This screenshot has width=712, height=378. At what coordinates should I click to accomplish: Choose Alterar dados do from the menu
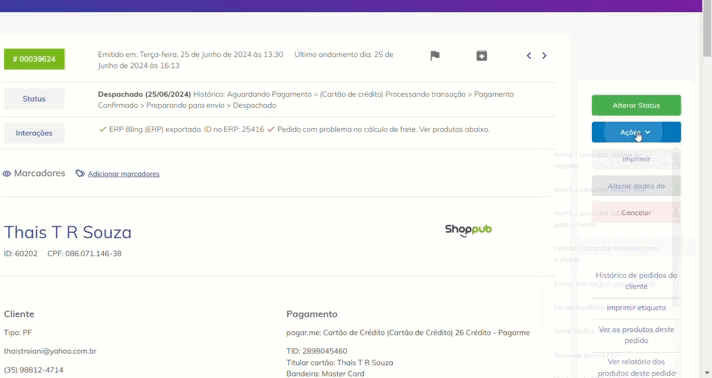point(636,186)
